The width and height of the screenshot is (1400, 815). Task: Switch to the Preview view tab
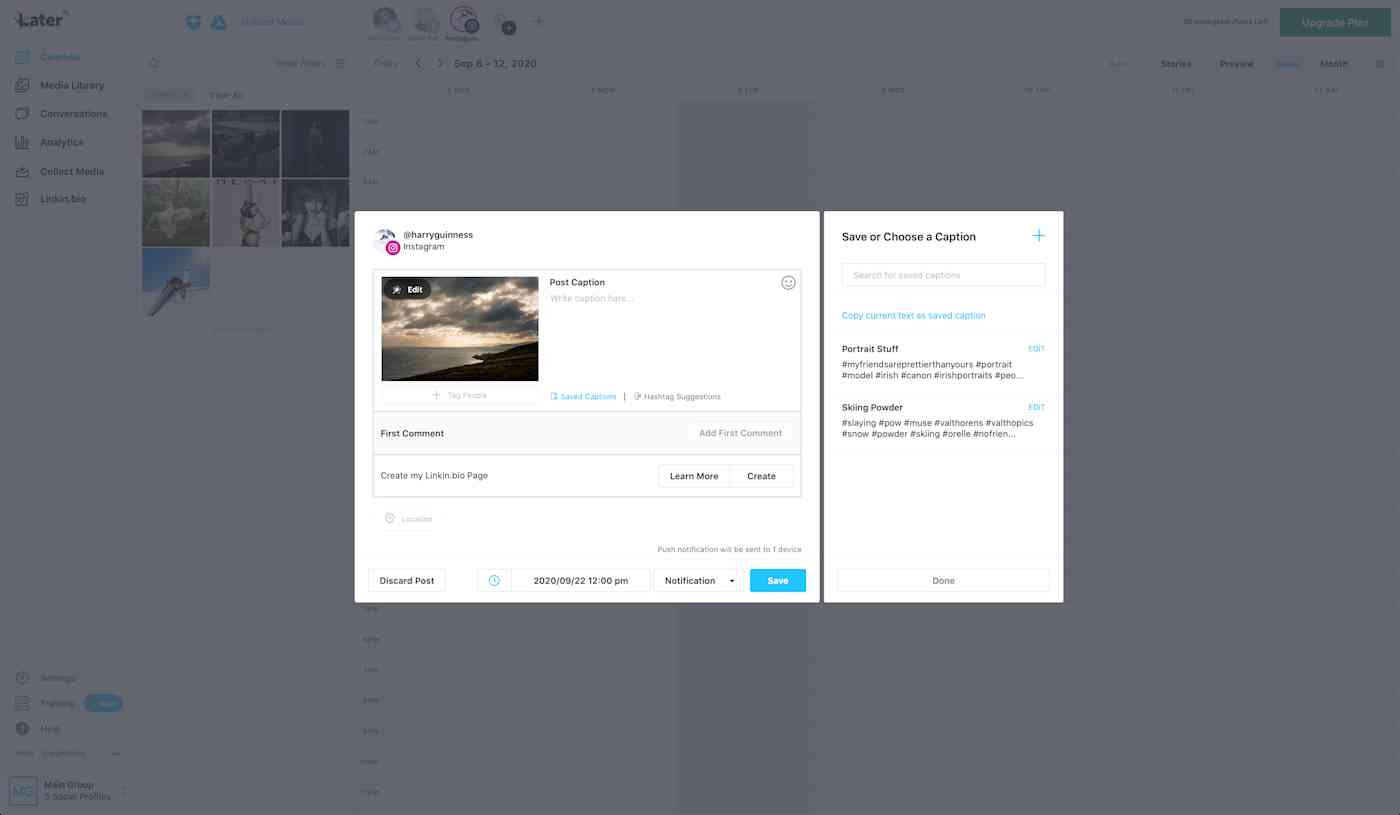(1236, 64)
